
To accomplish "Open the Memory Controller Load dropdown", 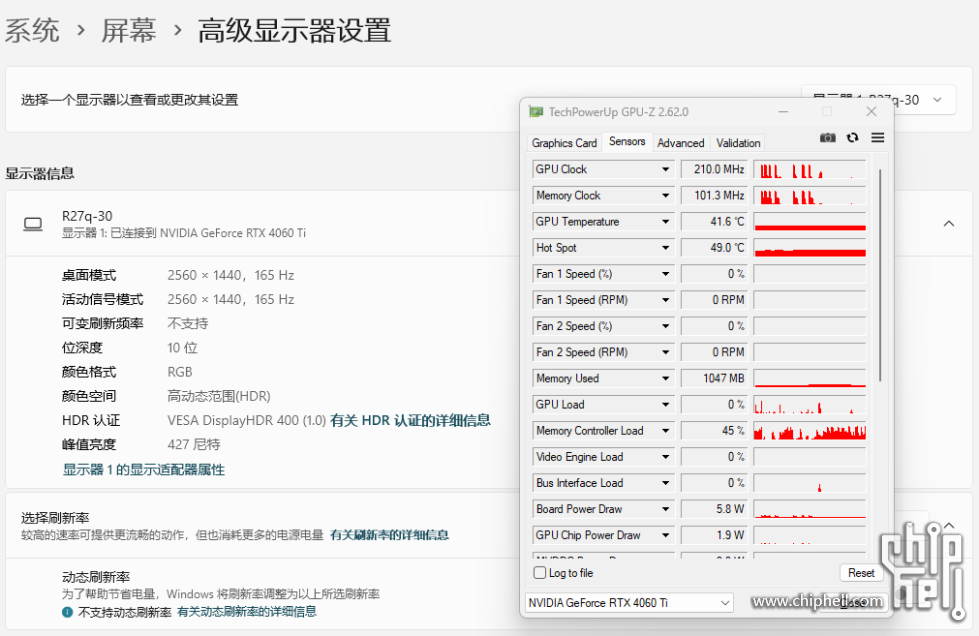I will (666, 431).
